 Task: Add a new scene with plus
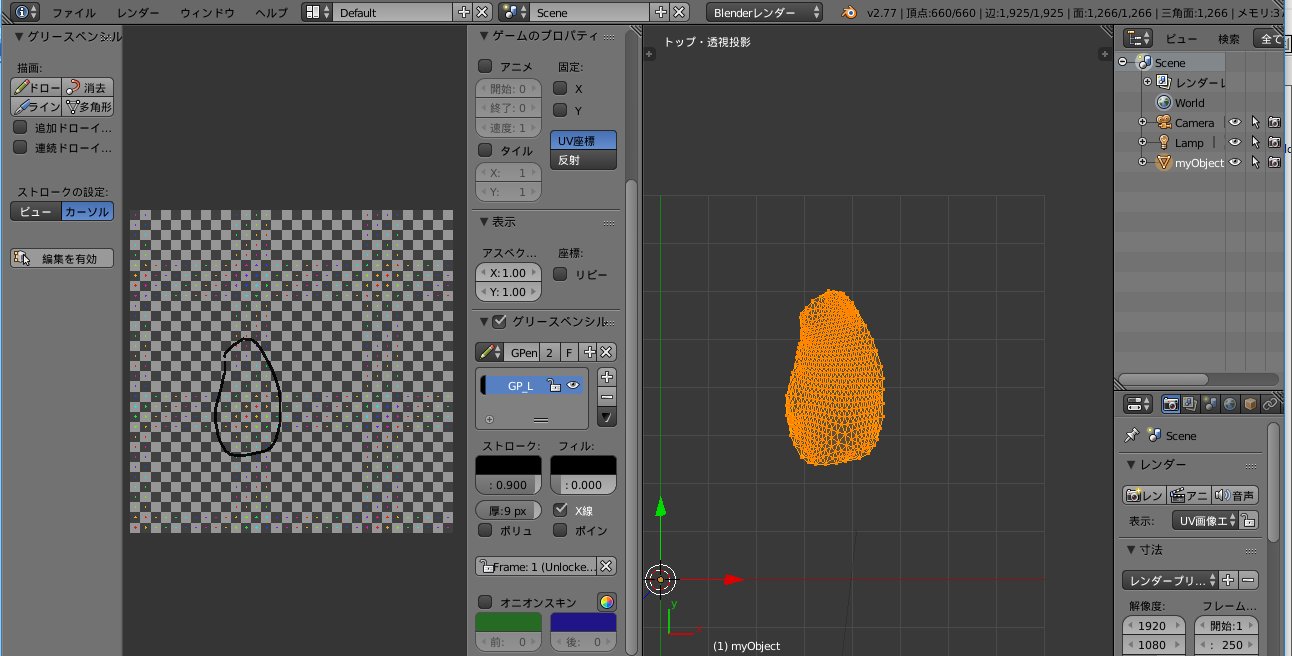pos(660,12)
